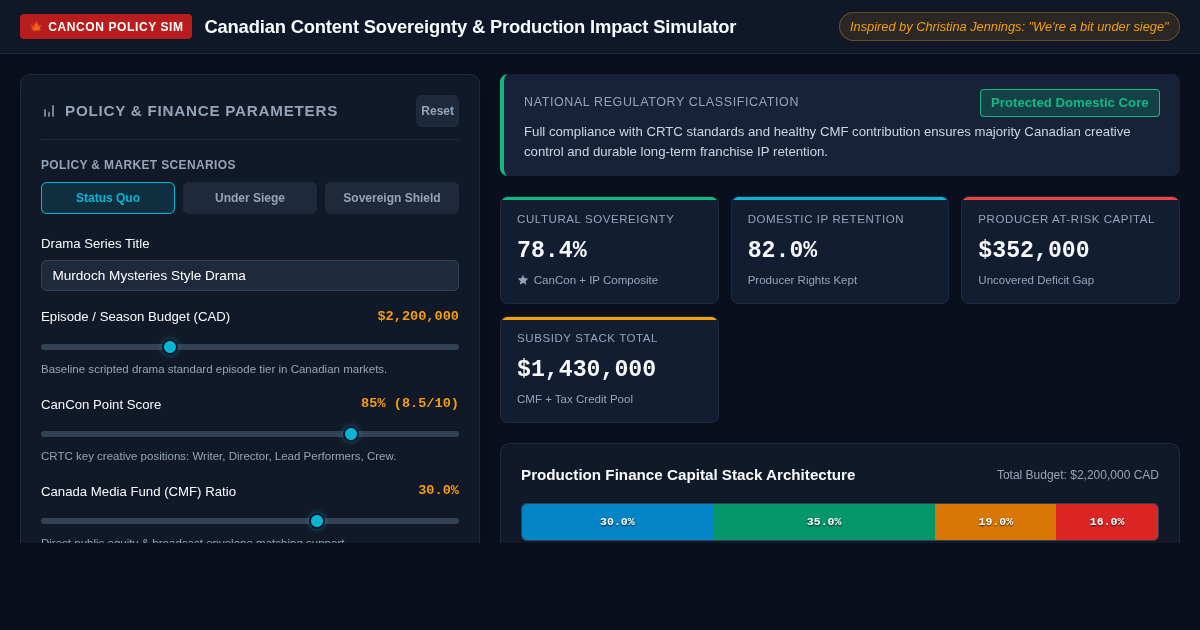Click the Policy & Market Scenarios label
The image size is (1200, 630).
click(x=138, y=165)
